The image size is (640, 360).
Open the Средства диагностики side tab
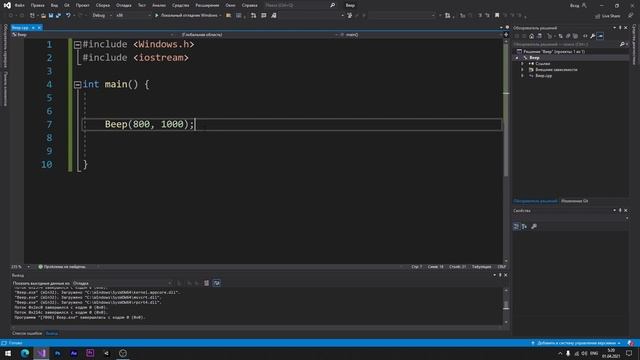tap(634, 44)
